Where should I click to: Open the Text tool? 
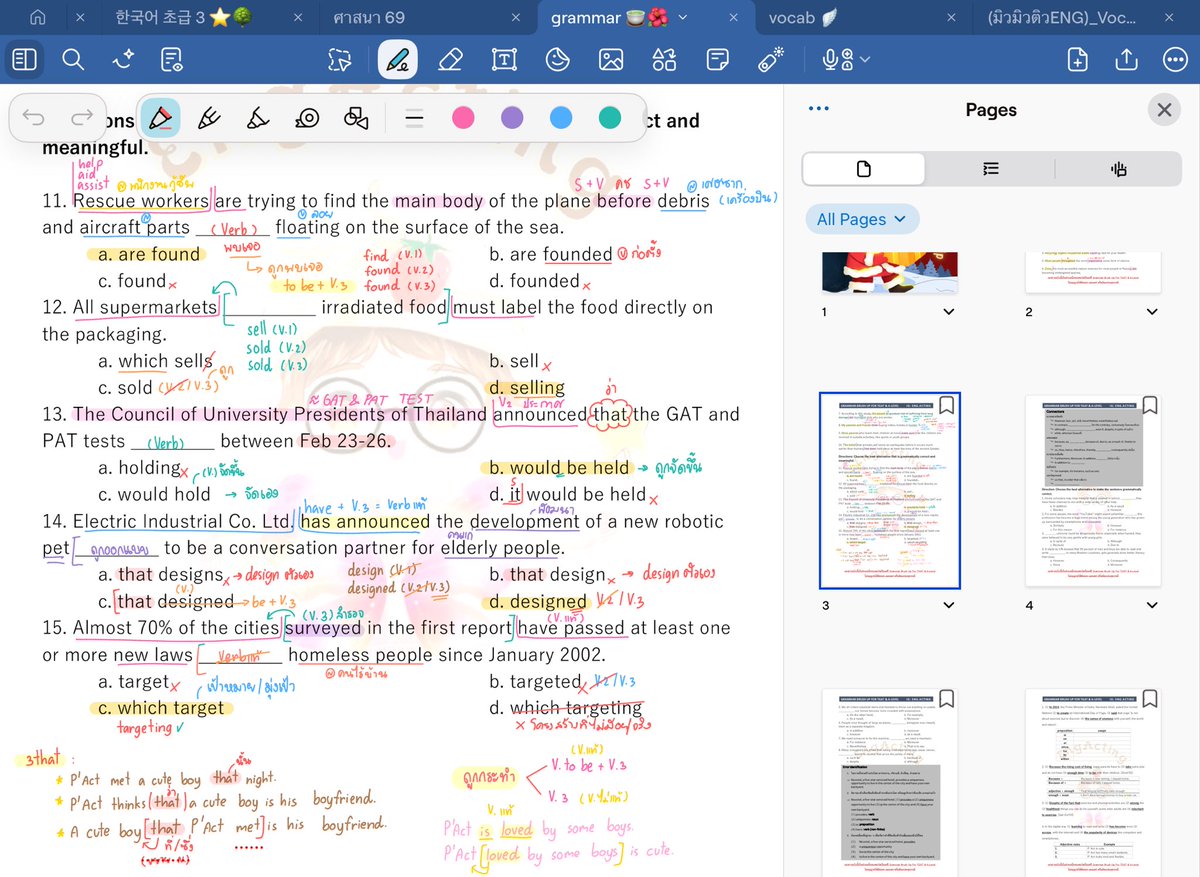click(504, 60)
